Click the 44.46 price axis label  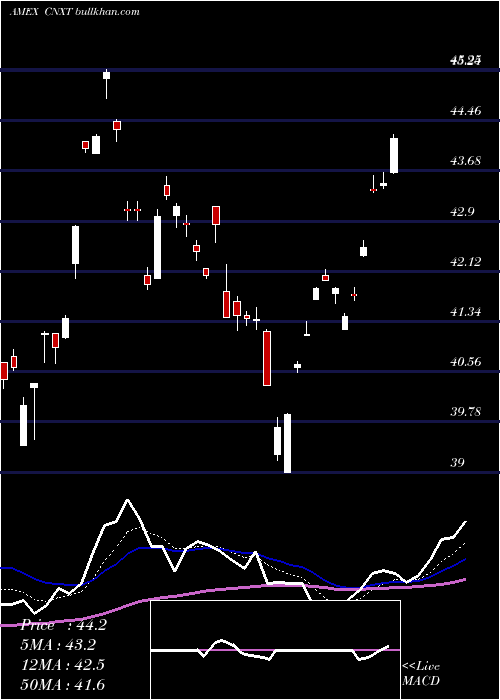tap(466, 110)
